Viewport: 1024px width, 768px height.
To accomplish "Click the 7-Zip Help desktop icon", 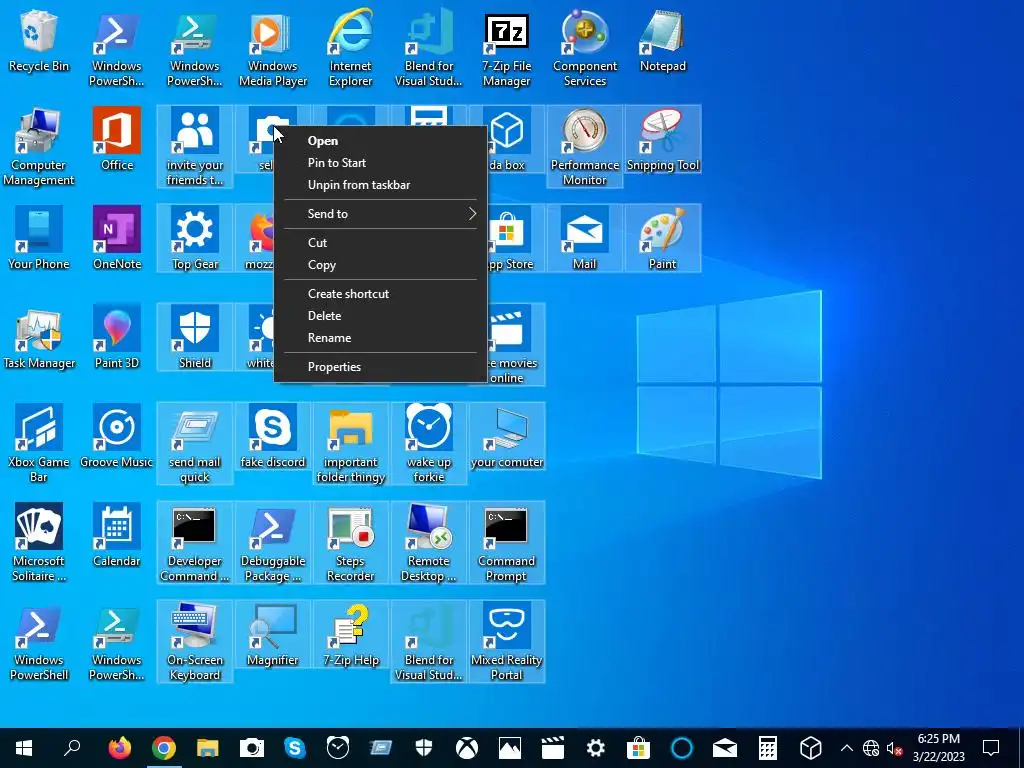I will [351, 635].
